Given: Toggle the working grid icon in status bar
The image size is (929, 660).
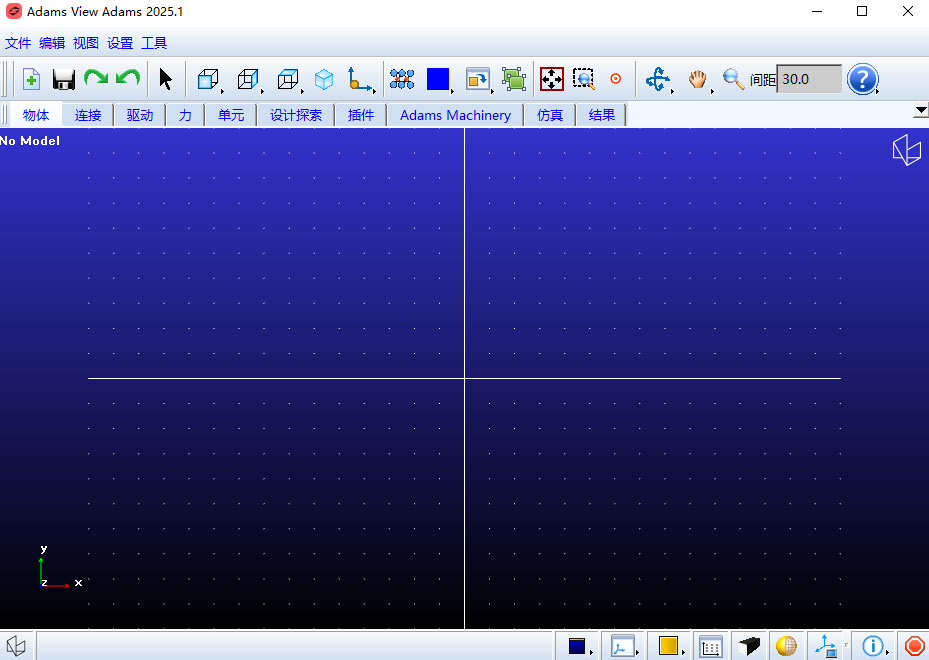Looking at the screenshot, I should click(710, 646).
